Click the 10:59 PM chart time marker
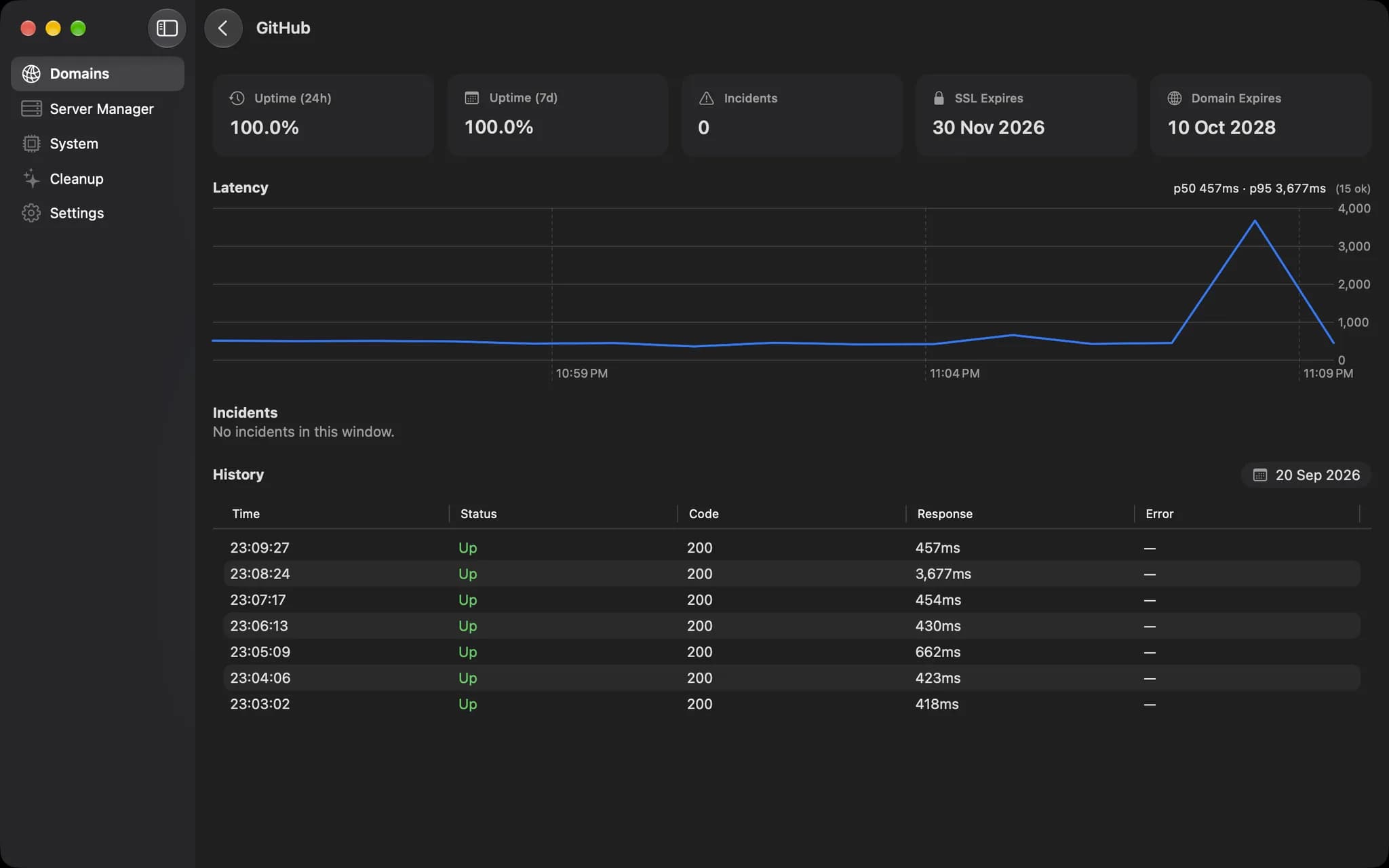Viewport: 1389px width, 868px height. [581, 373]
